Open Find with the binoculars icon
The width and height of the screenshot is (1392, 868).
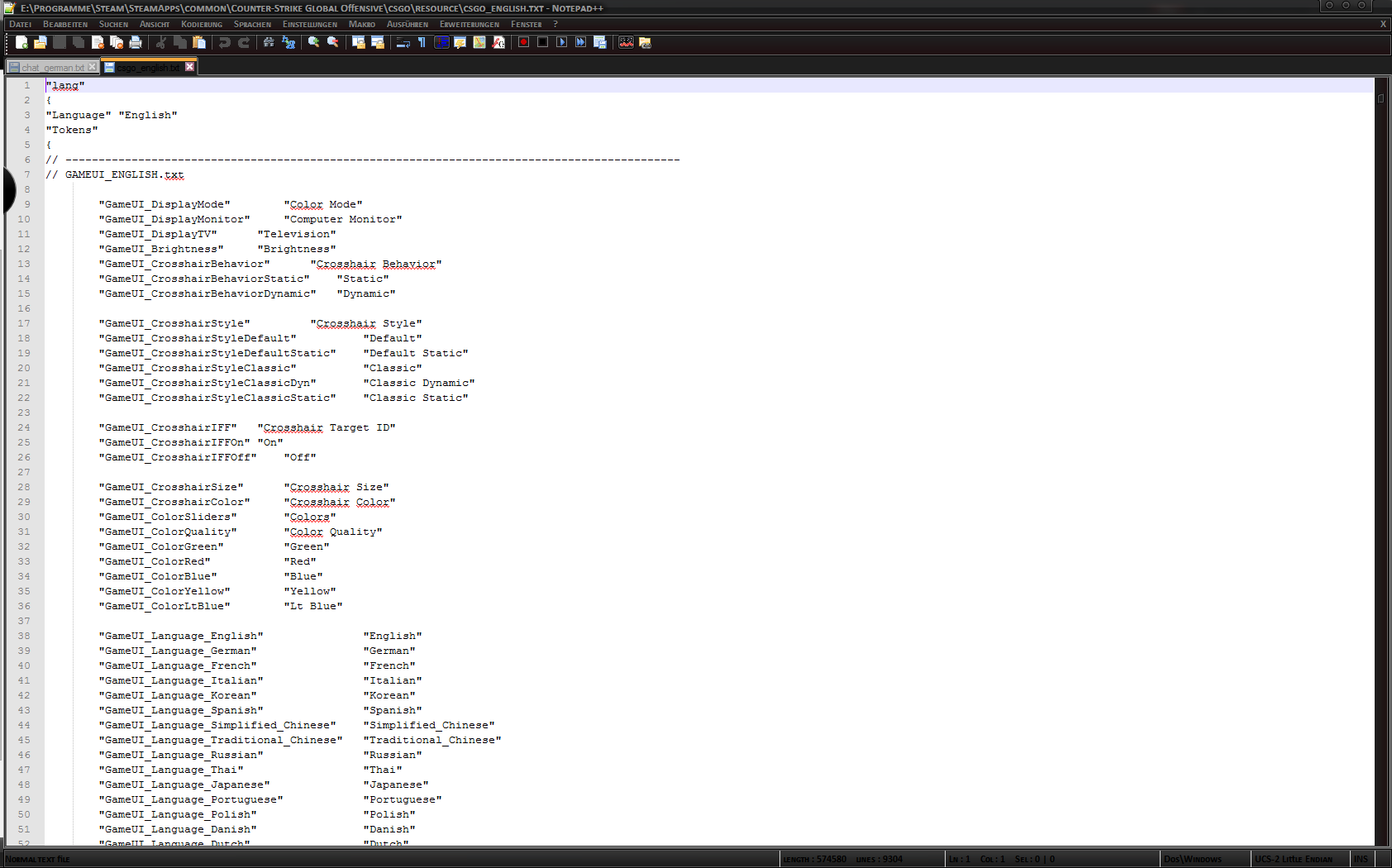coord(269,42)
